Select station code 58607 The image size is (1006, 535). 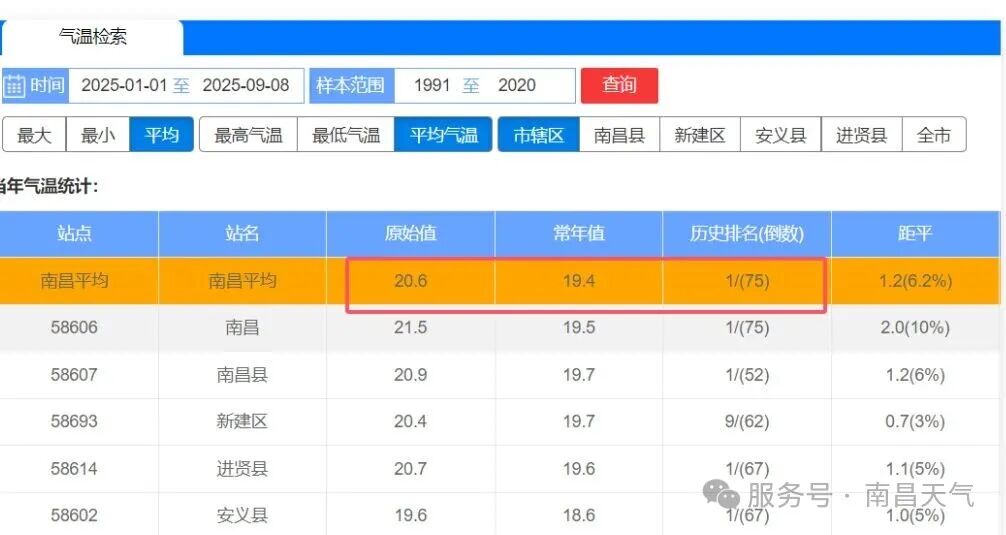click(74, 375)
